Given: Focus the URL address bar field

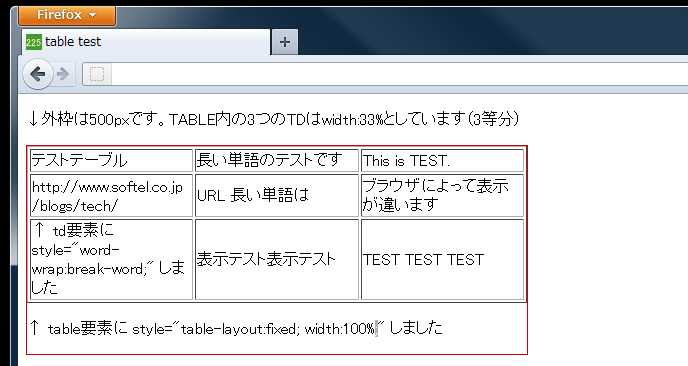Looking at the screenshot, I should (399, 74).
